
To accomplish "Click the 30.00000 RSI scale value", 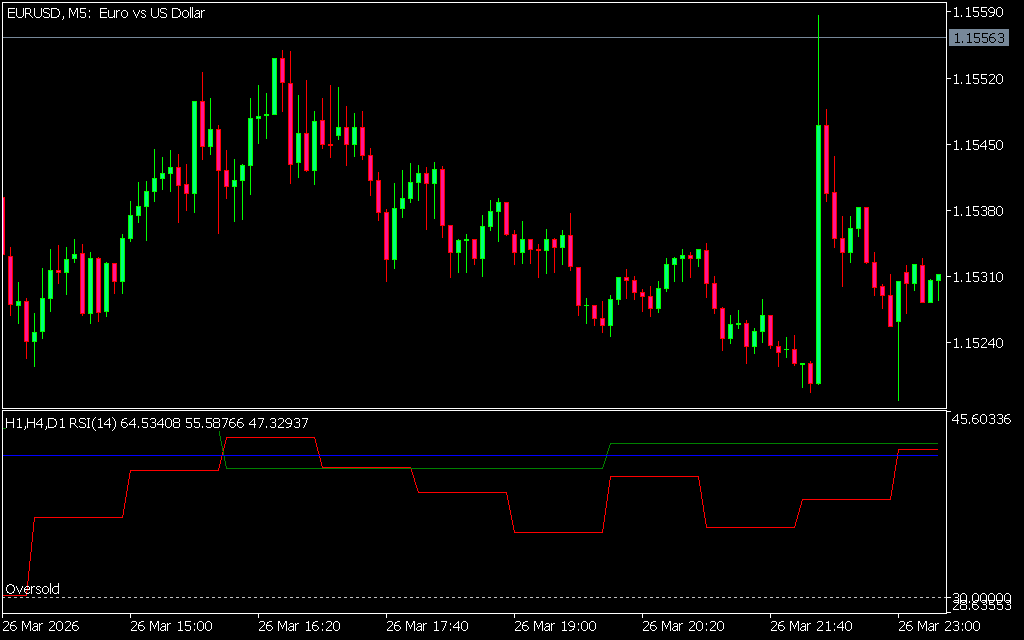I will pyautogui.click(x=981, y=596).
